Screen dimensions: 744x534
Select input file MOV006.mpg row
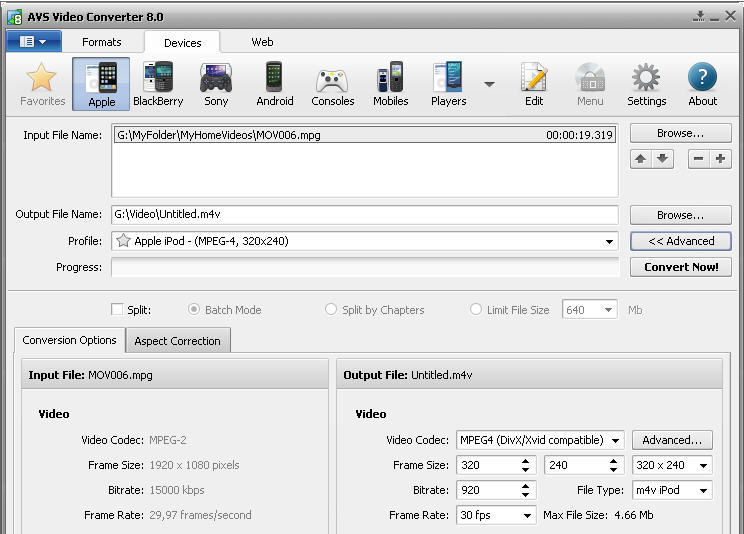tap(365, 135)
